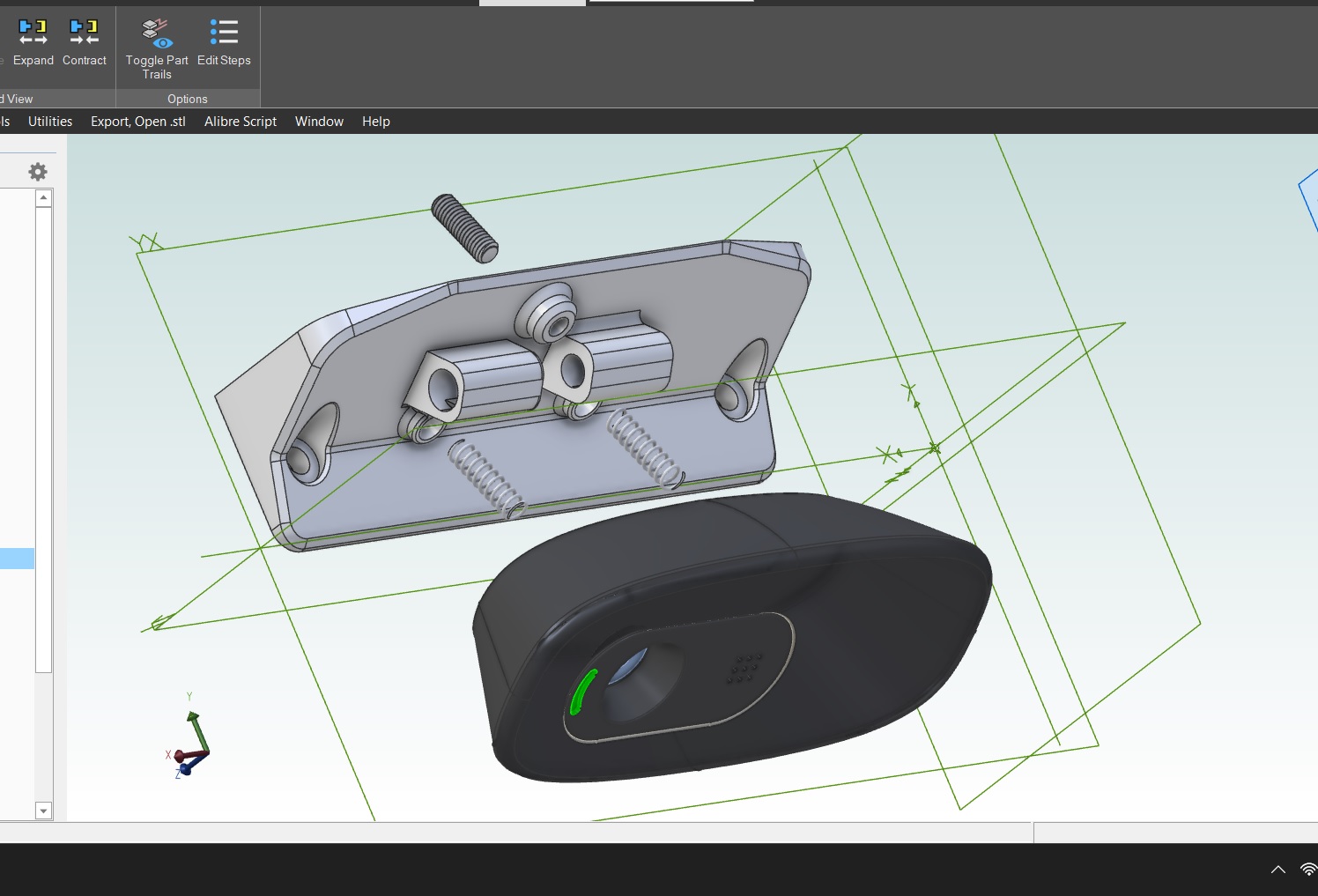Click the Contract exploded view icon
Screen dimensions: 1318x896
pos(85,42)
